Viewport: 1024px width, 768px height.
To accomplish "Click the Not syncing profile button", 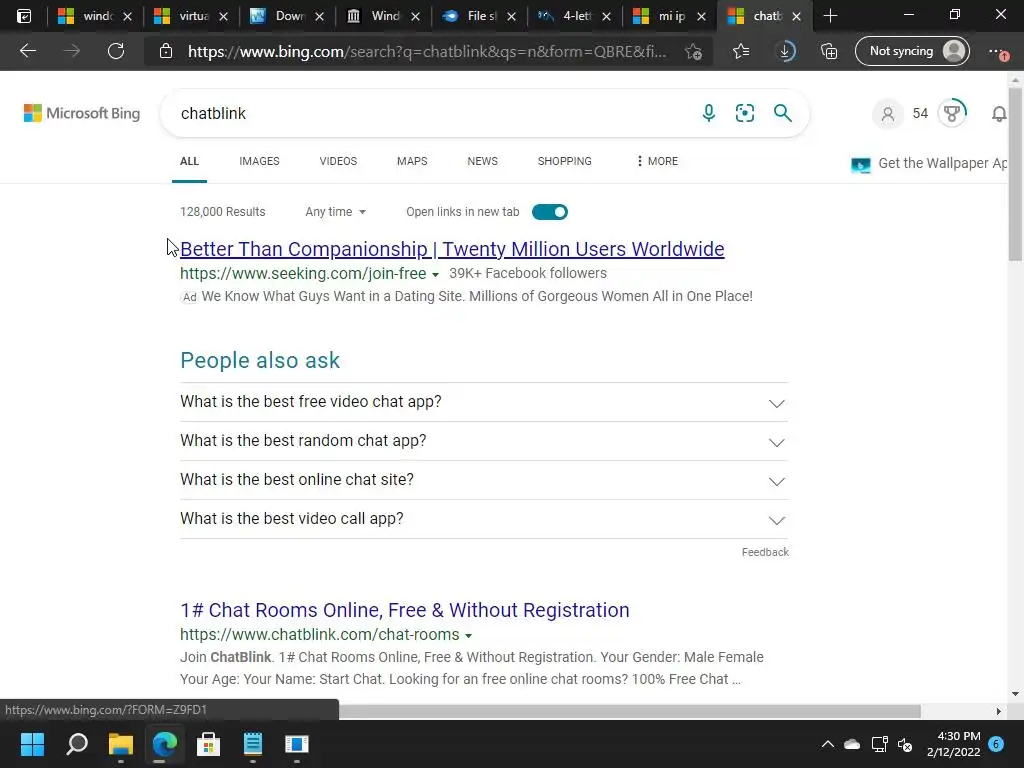I will click(x=912, y=51).
